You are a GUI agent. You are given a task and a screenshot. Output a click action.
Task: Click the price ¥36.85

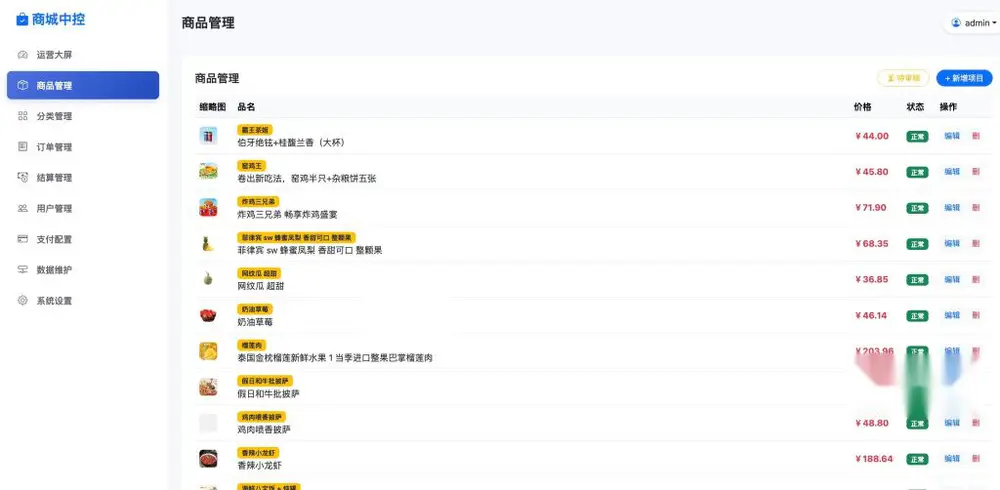872,279
